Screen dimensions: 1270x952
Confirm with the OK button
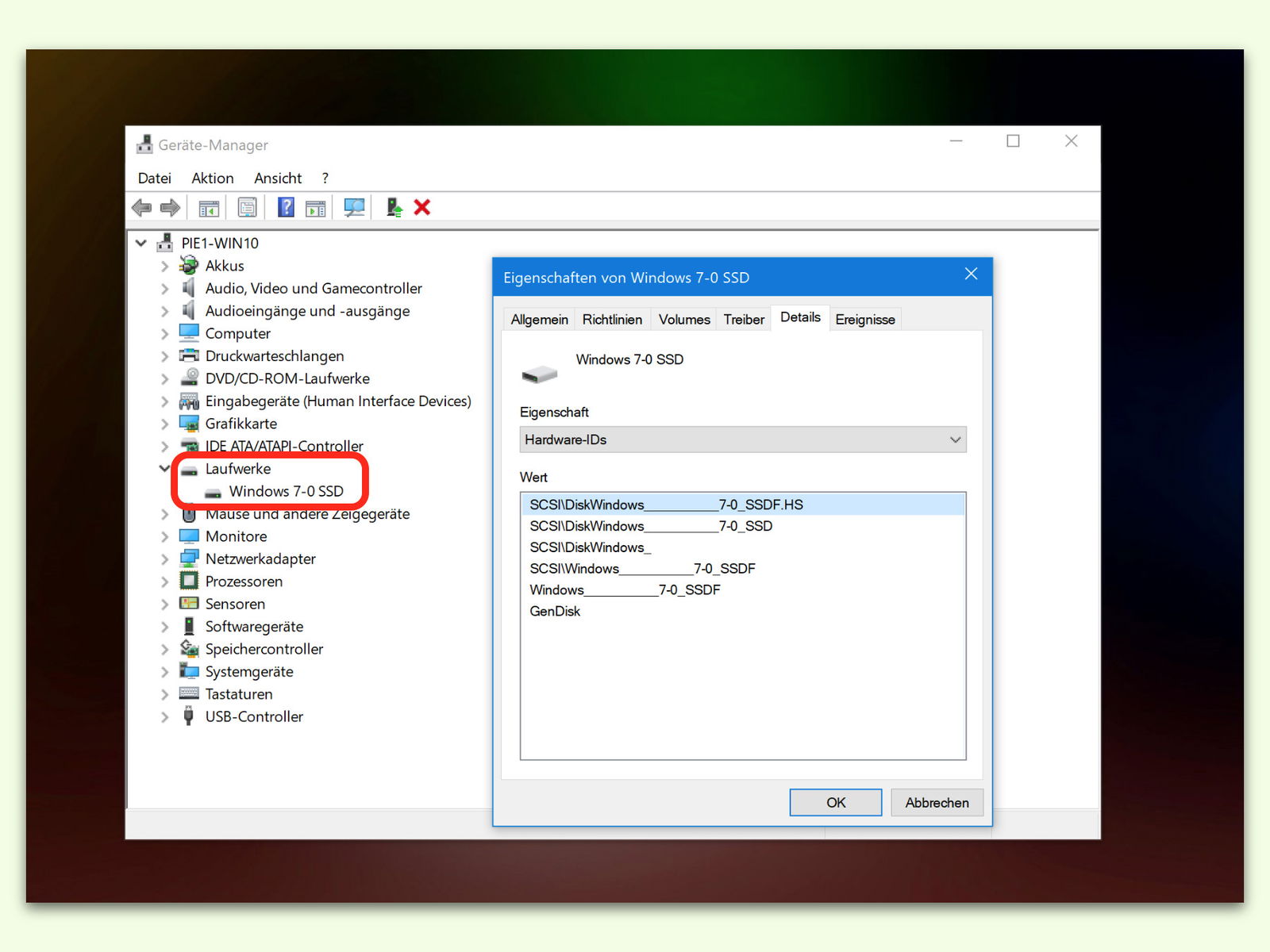[836, 802]
